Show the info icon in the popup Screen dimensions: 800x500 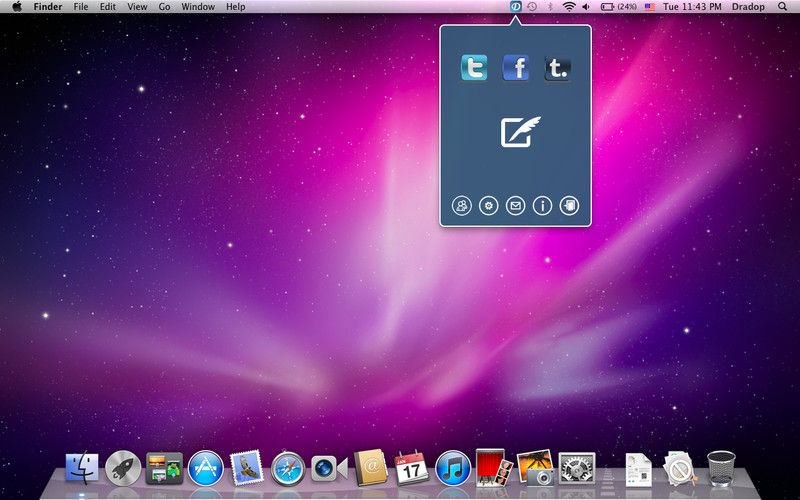(x=542, y=206)
